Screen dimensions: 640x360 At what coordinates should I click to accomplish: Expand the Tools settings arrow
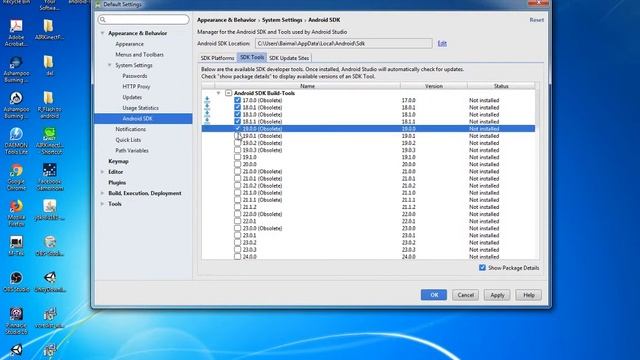point(102,204)
